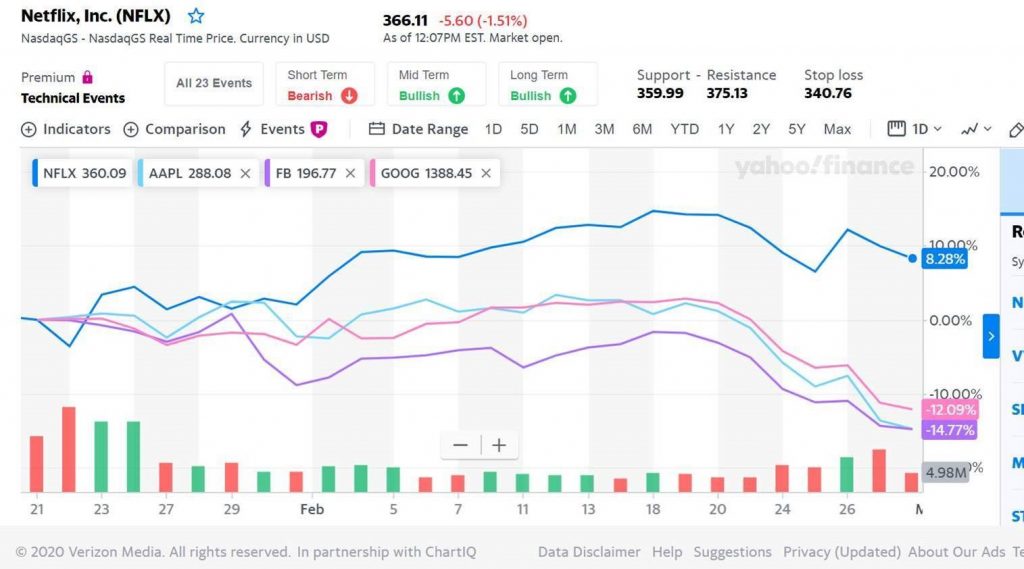Click the Events lightning bolt icon
1024x569 pixels.
tap(246, 129)
